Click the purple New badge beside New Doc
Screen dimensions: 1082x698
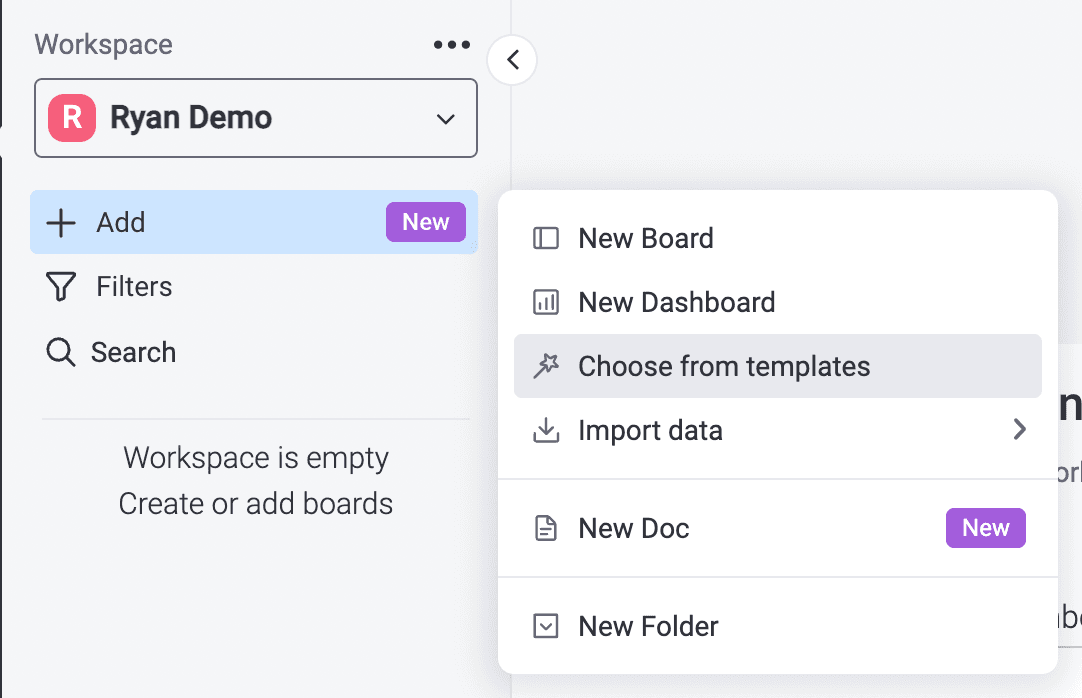(x=985, y=528)
